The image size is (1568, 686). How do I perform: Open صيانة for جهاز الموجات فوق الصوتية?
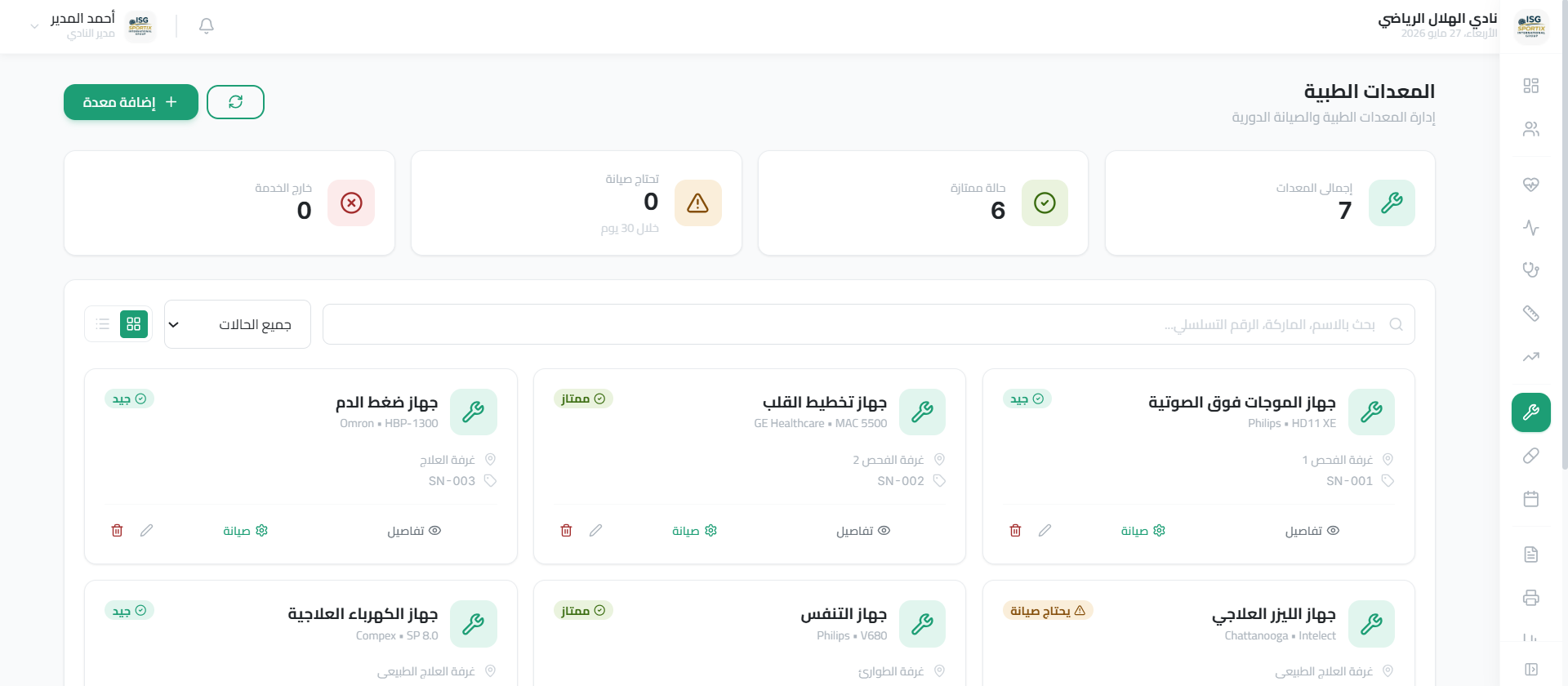coord(1143,531)
